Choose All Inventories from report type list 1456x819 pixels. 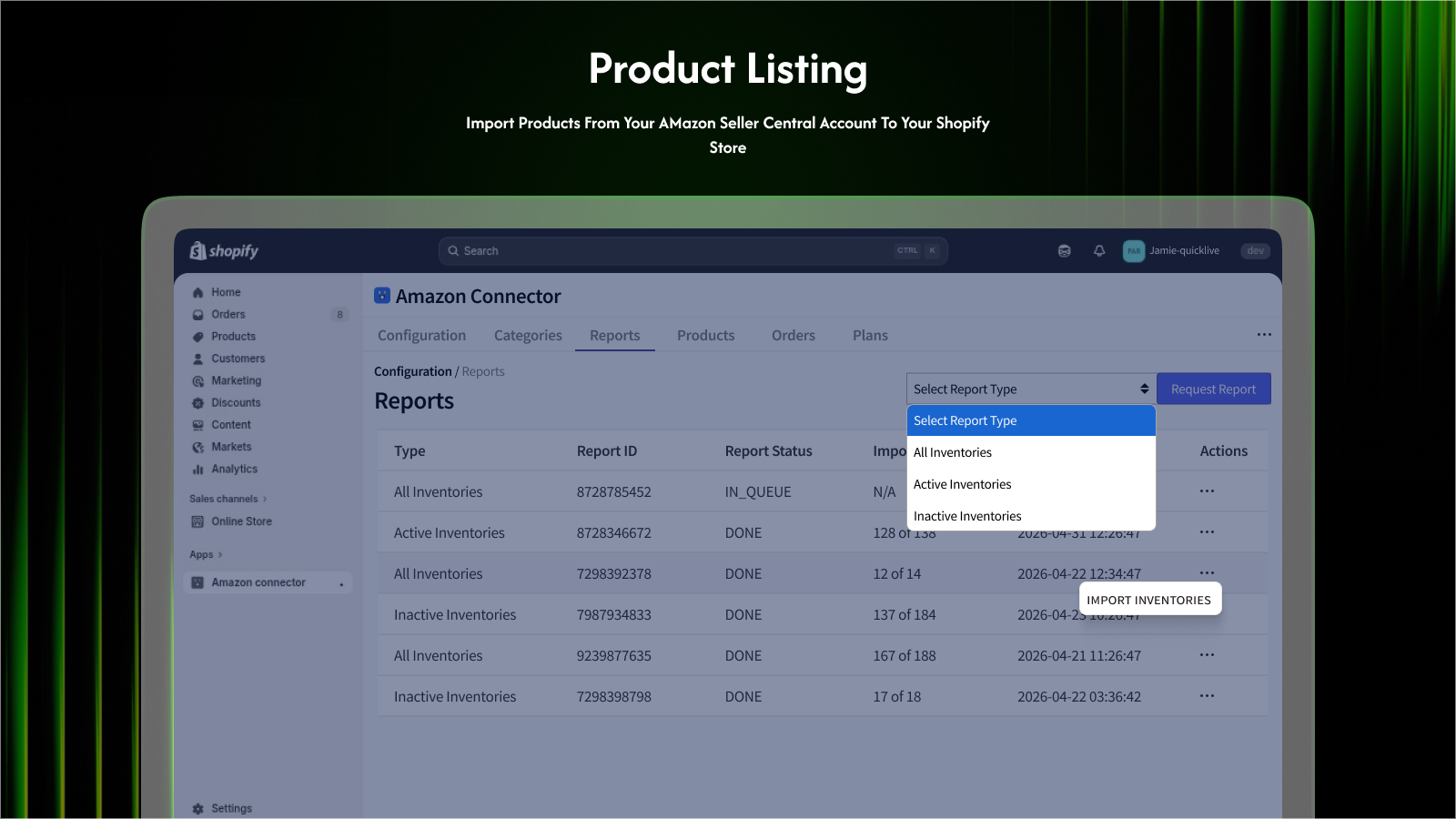click(x=1031, y=452)
